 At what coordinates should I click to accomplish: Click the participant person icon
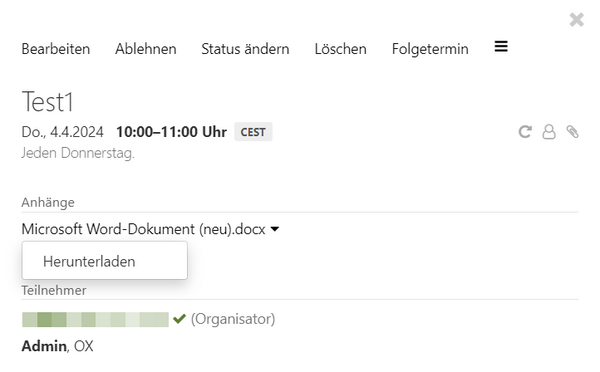(x=549, y=132)
